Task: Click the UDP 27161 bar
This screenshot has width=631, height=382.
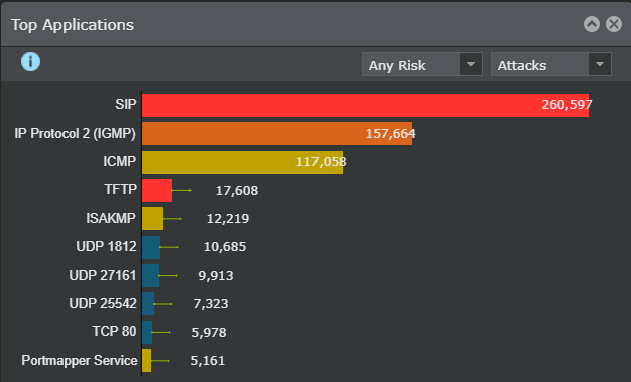Action: tap(151, 275)
